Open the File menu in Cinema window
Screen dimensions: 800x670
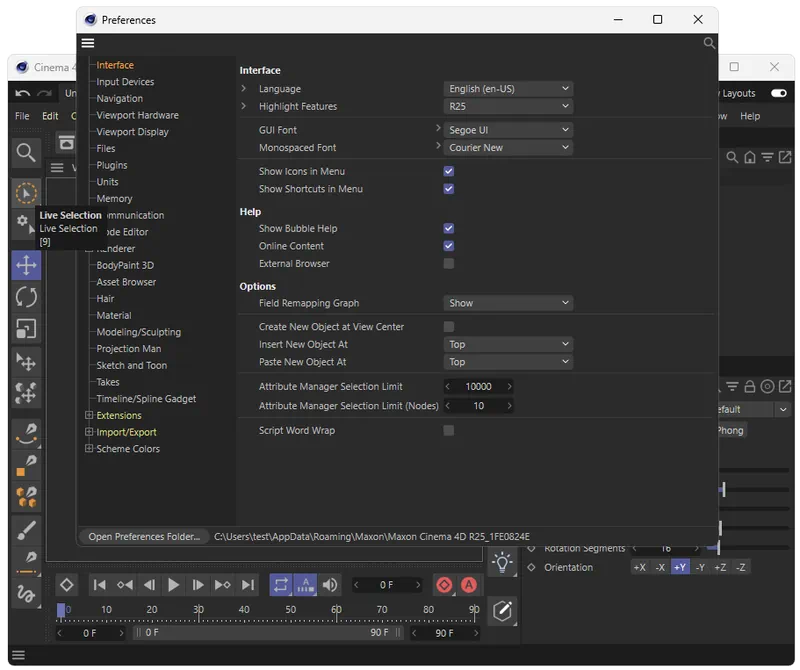(x=22, y=116)
